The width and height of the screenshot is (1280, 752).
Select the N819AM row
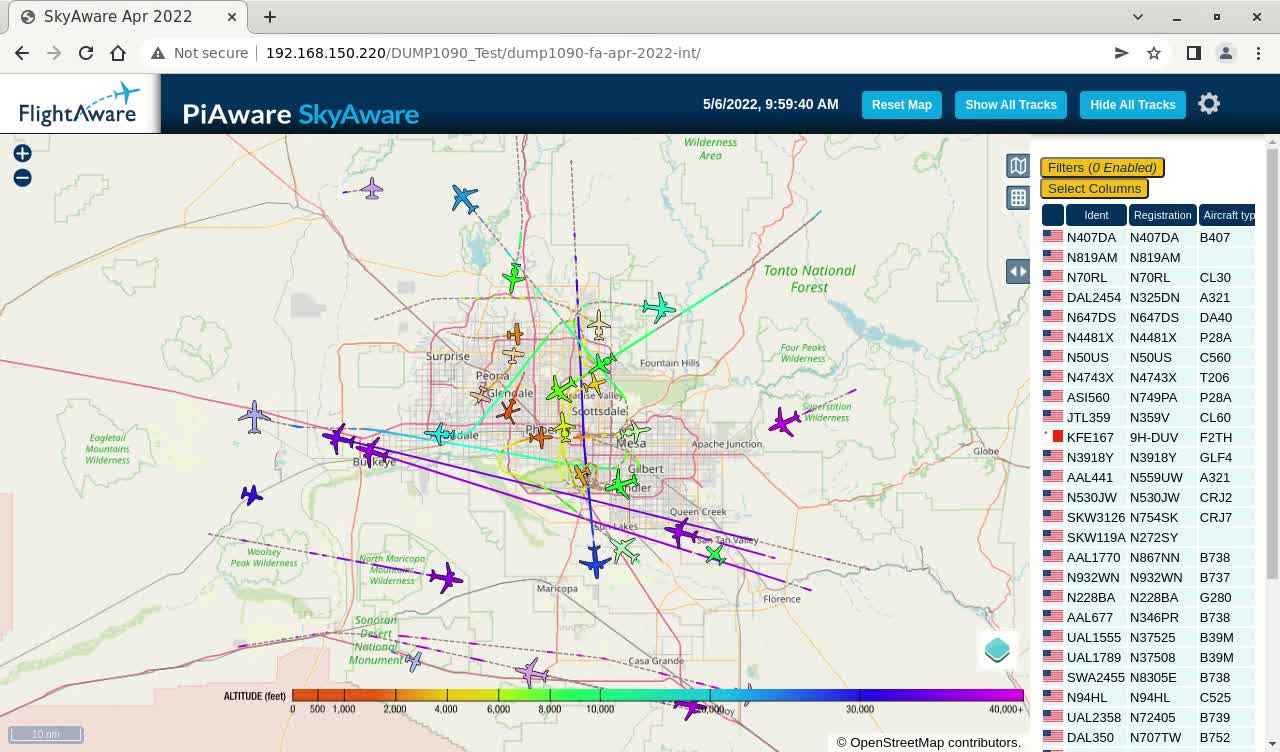point(1148,257)
